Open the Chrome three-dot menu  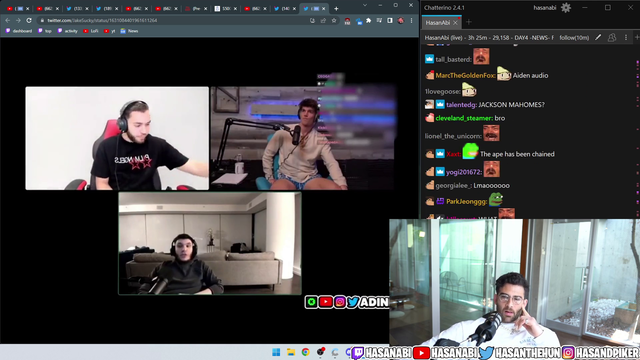(411, 20)
